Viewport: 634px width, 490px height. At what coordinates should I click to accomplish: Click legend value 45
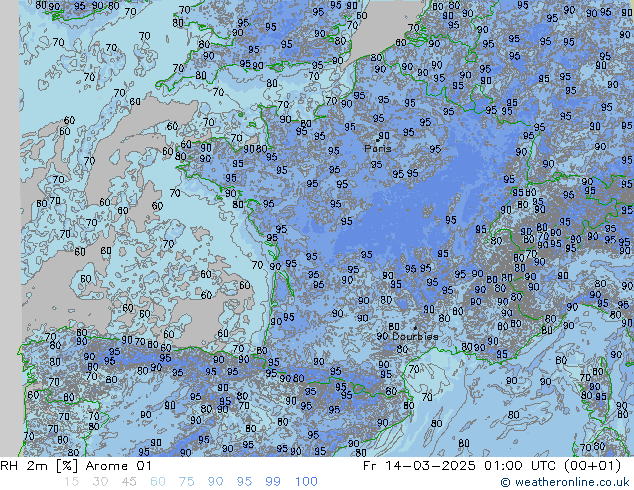[x=129, y=482]
